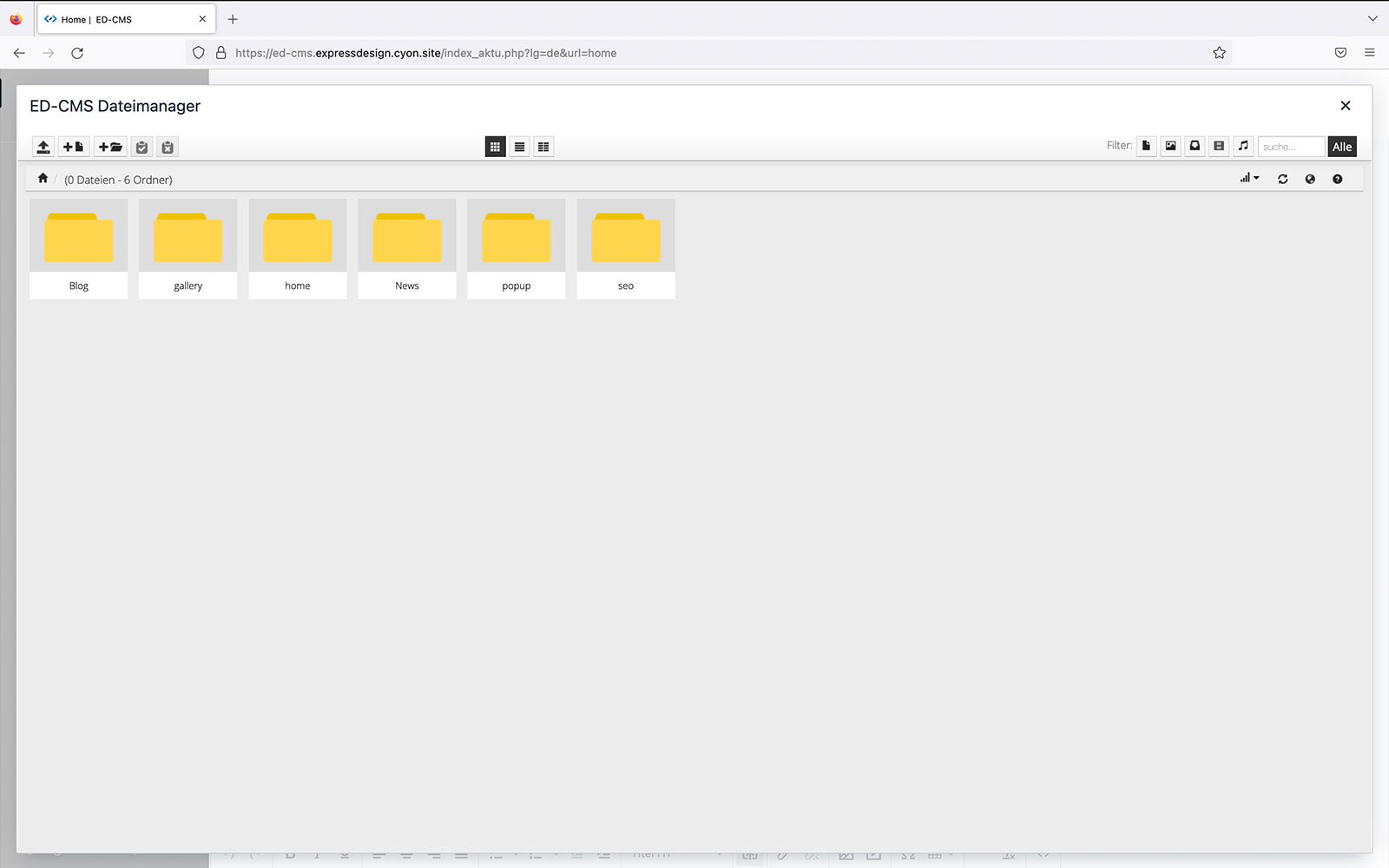1389x868 pixels.
Task: Open the help question mark icon
Action: (1337, 179)
